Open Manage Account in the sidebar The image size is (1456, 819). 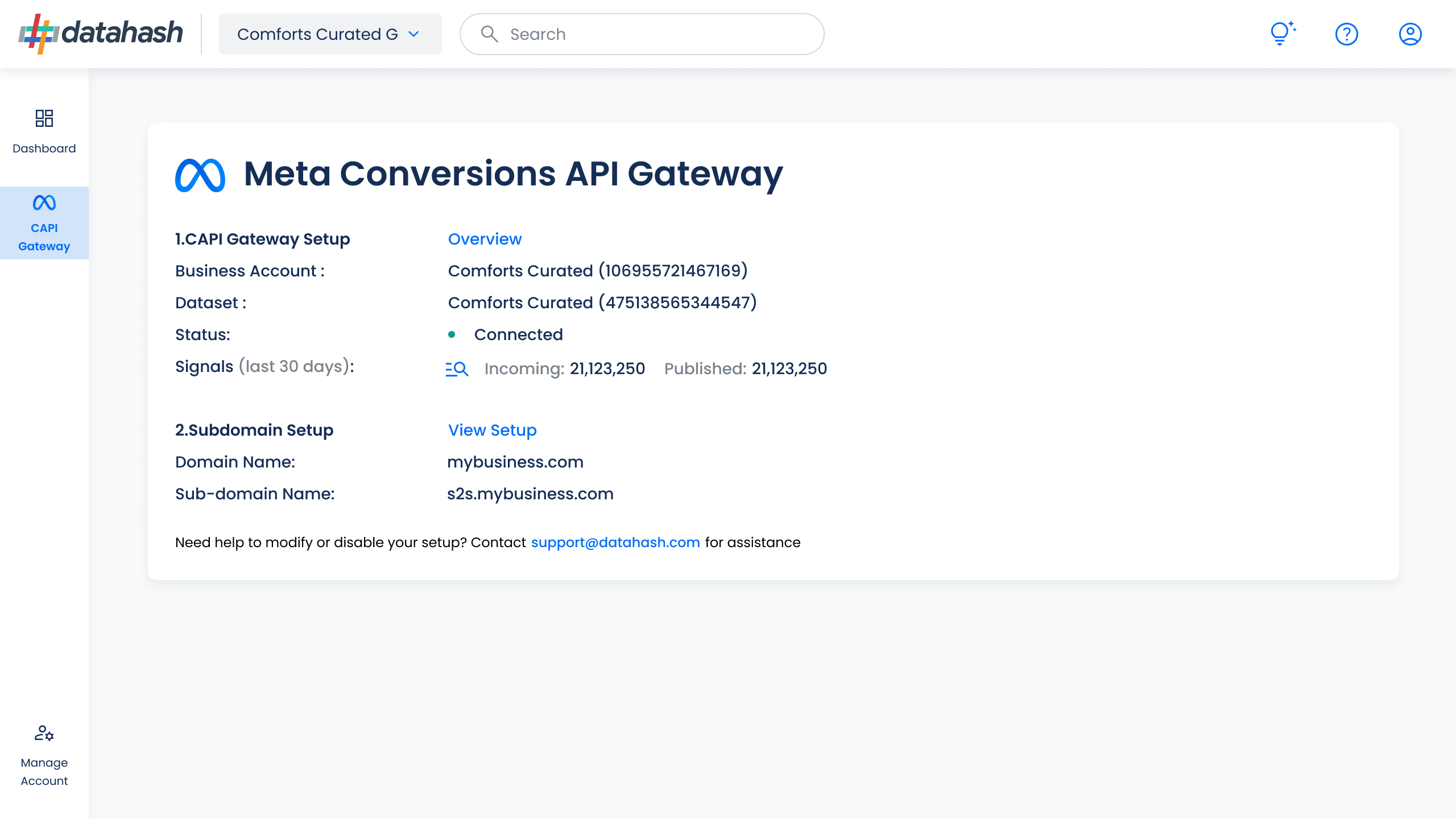(44, 756)
